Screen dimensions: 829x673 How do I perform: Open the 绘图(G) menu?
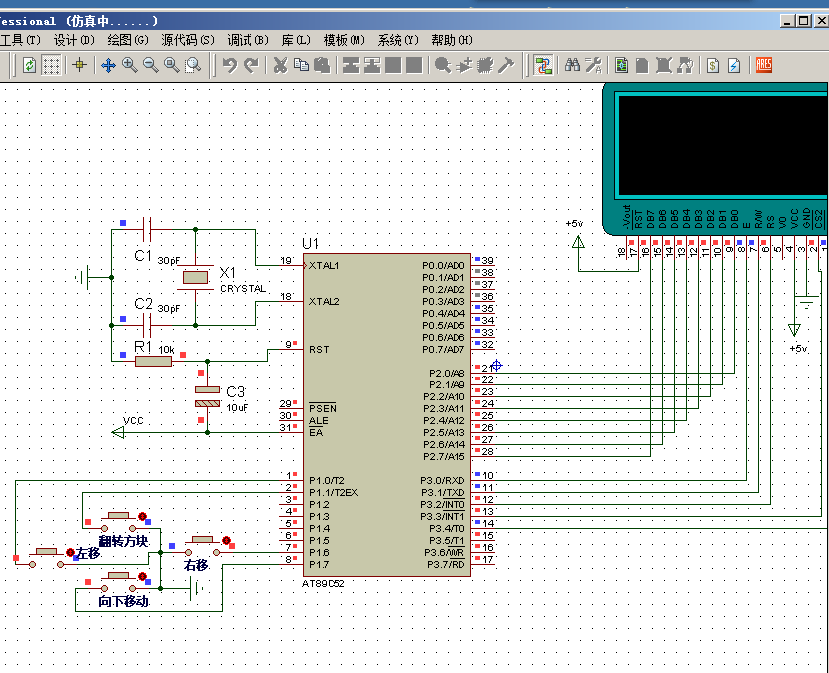coord(128,40)
